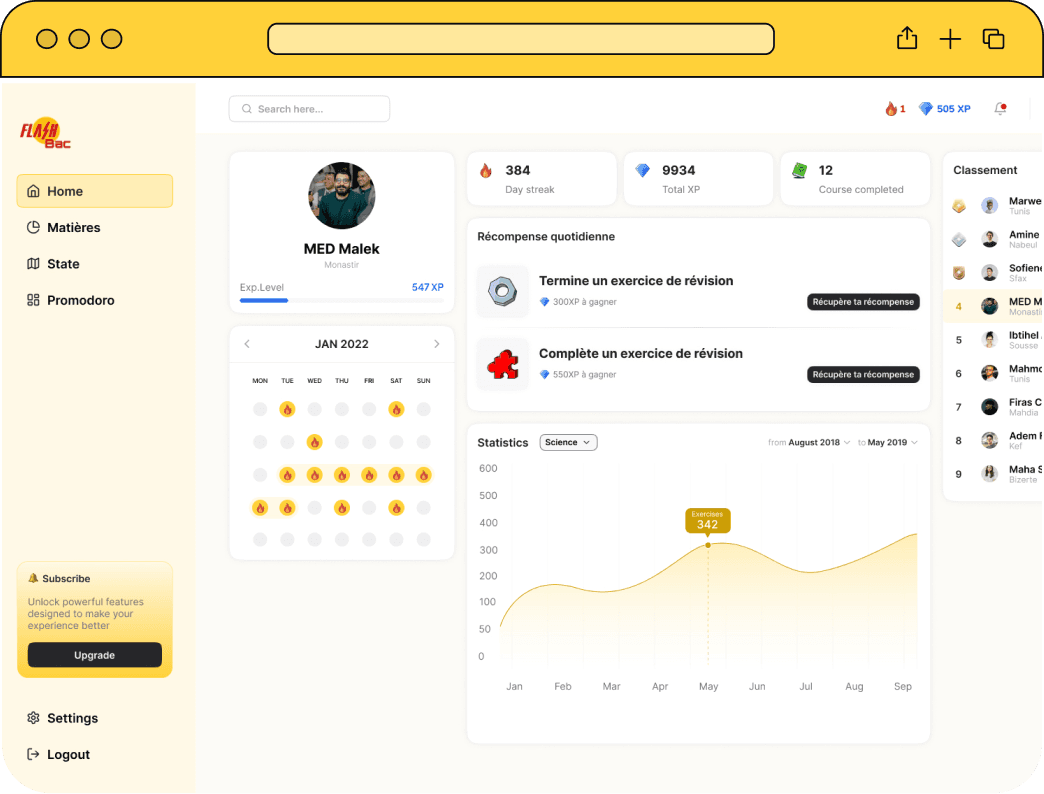Screen dimensions: 1044x794
Task: Click the green book Course completed icon
Action: [800, 171]
